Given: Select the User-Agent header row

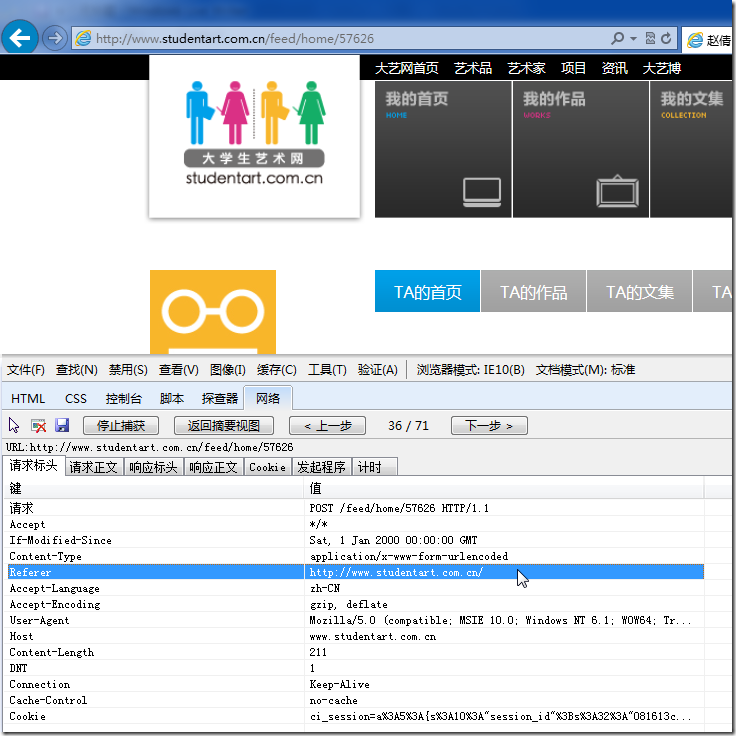Looking at the screenshot, I should (355, 620).
